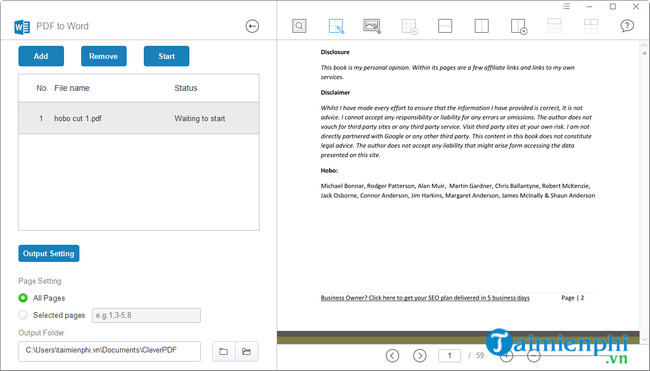Click the preview scrollbar up arrow
The image size is (650, 371).
click(644, 46)
